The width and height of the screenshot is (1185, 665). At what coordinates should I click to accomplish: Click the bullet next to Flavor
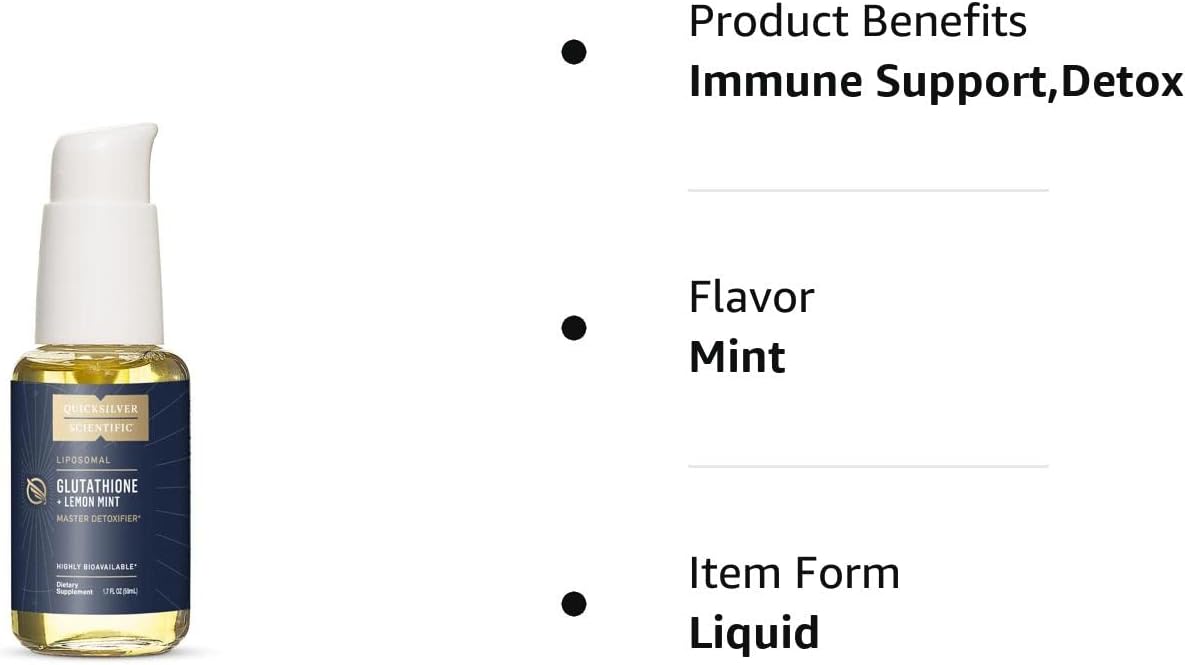573,327
